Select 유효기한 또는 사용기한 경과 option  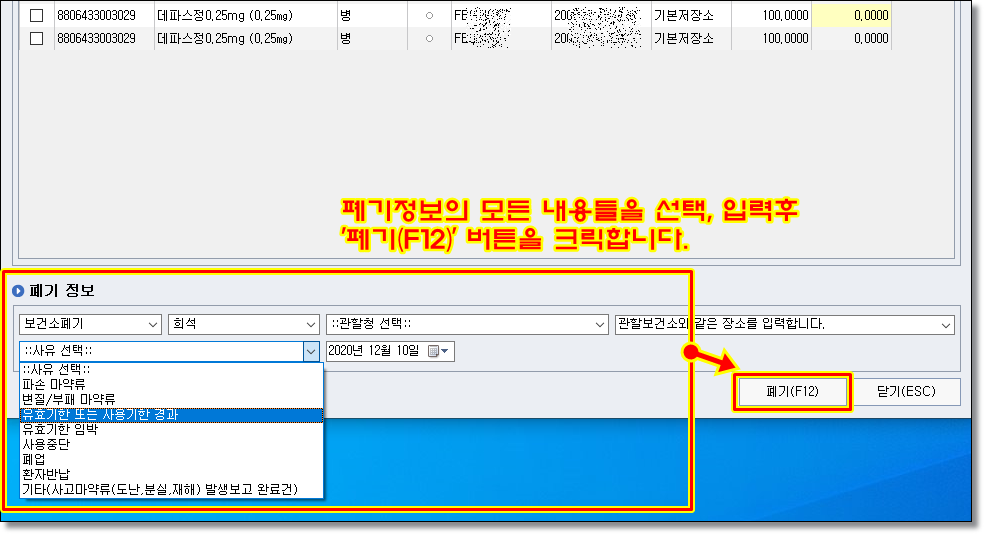(x=100, y=414)
